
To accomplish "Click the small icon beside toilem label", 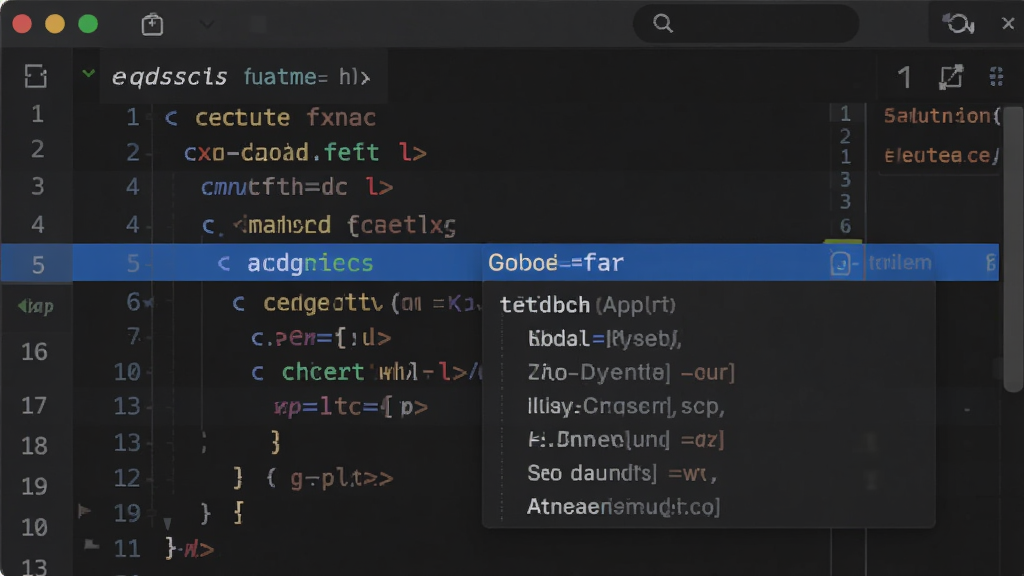I will coord(842,263).
